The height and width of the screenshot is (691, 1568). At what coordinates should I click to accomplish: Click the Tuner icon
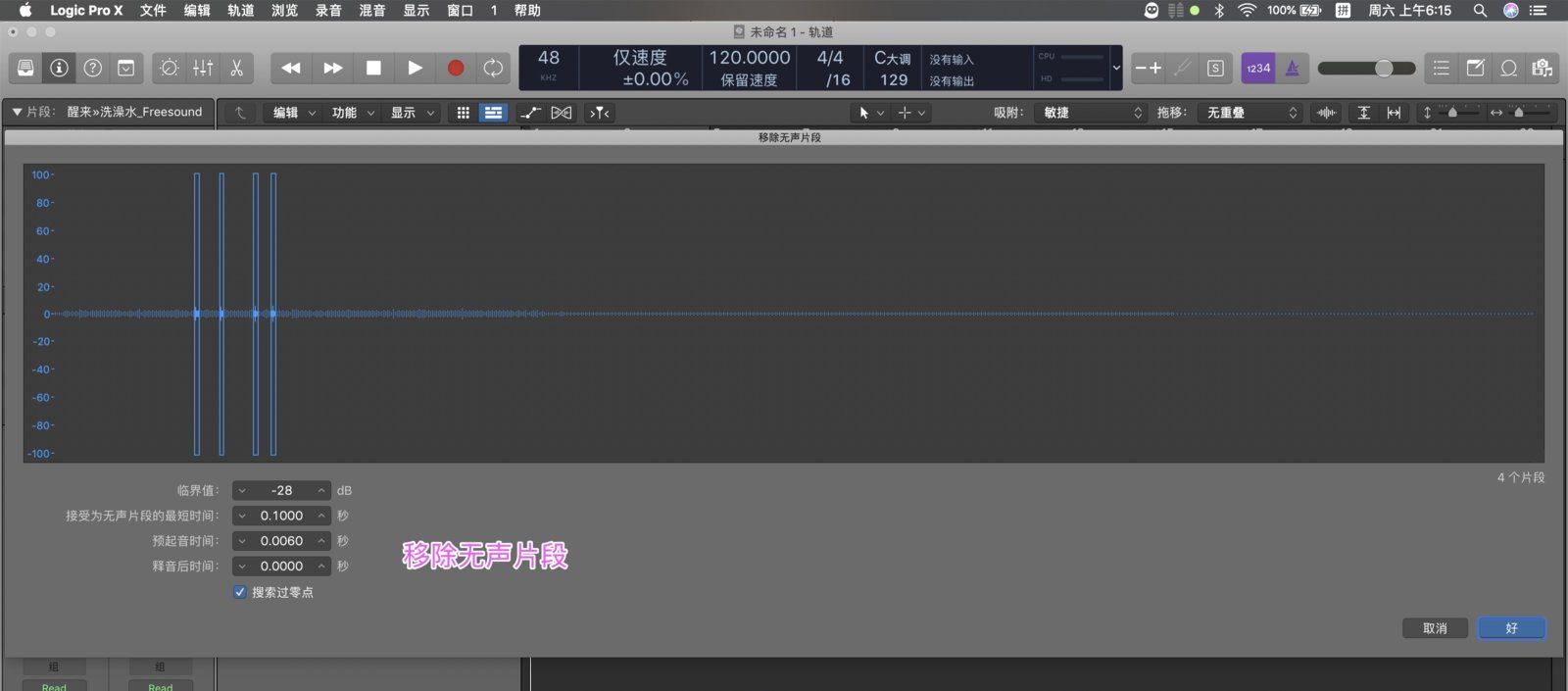pyautogui.click(x=1183, y=68)
